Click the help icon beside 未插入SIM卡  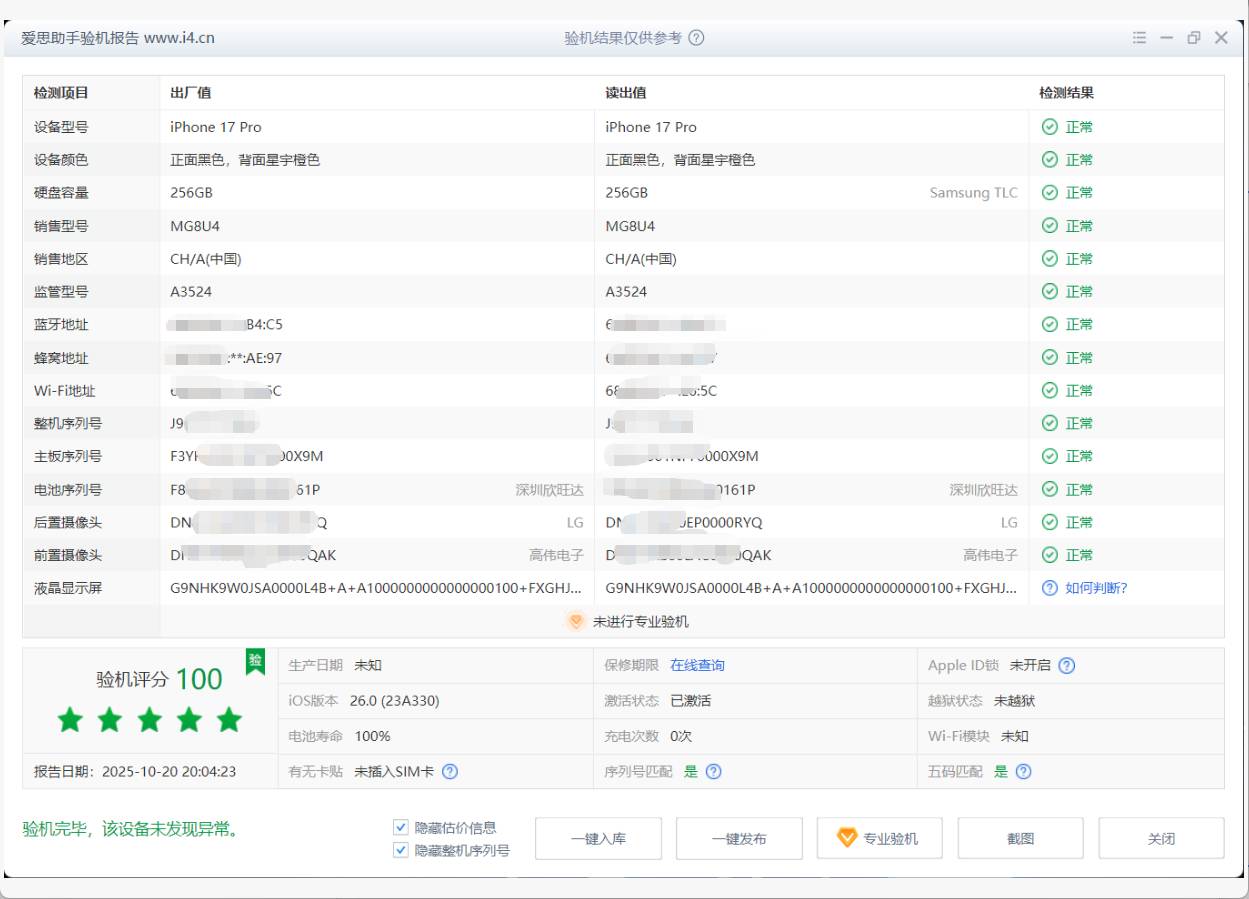click(x=450, y=771)
